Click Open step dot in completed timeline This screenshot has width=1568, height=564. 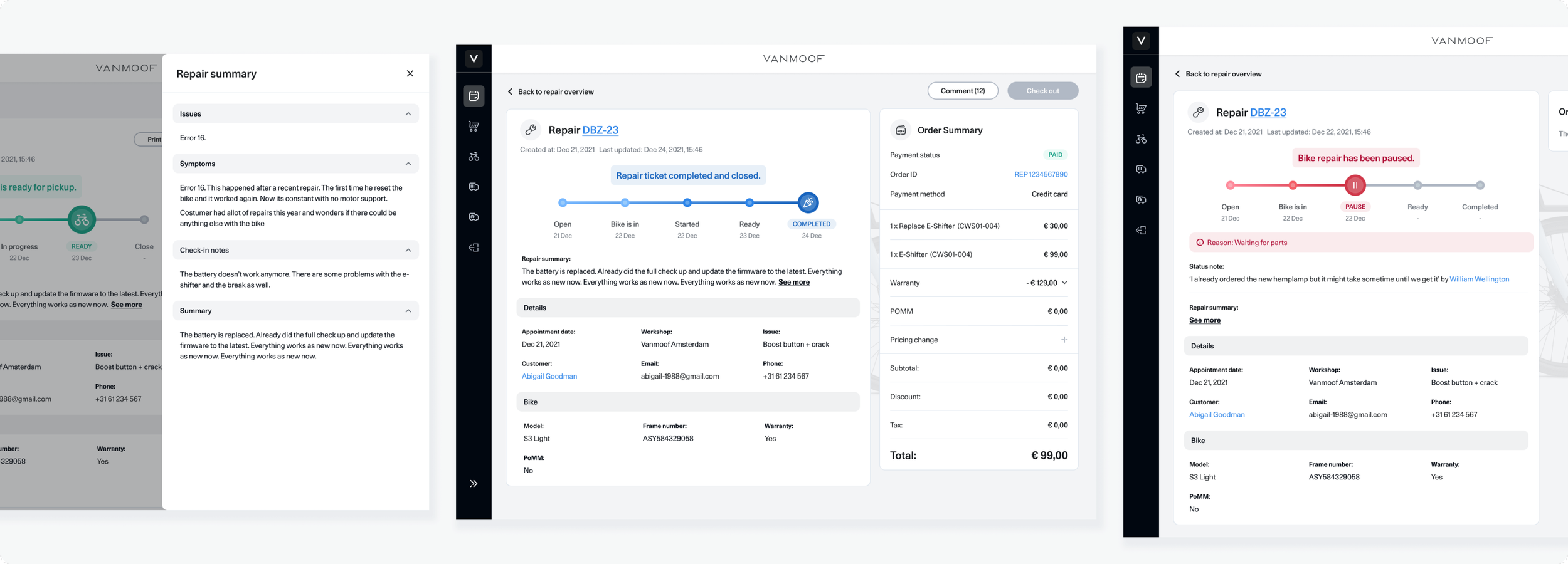tap(563, 202)
